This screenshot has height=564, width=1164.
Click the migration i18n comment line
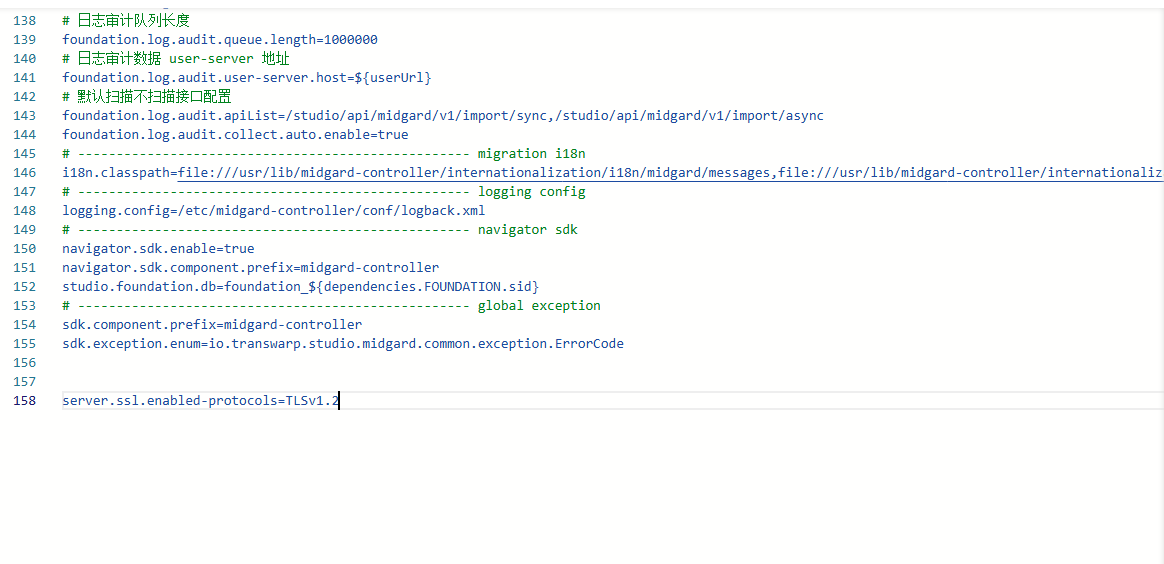(x=324, y=154)
